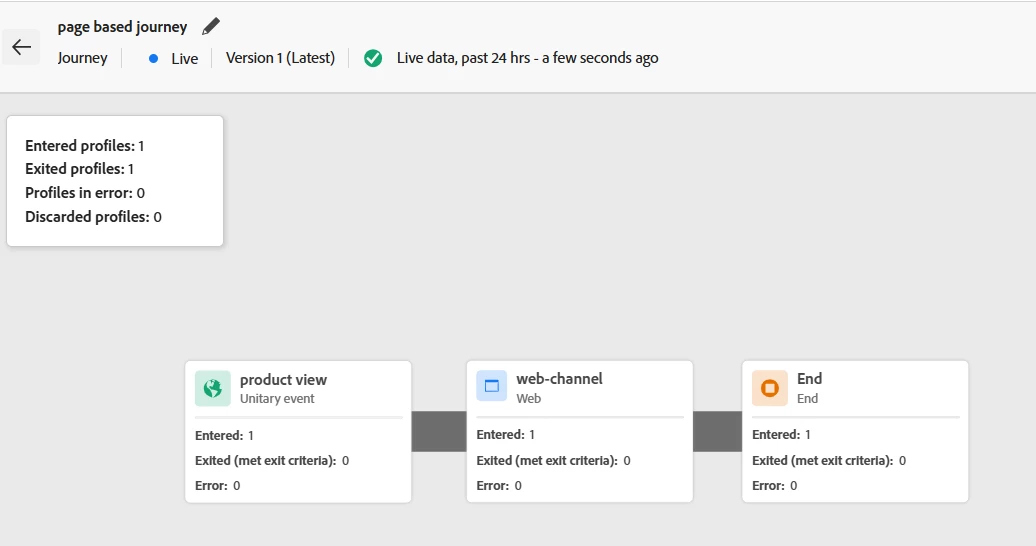Image resolution: width=1036 pixels, height=546 pixels.
Task: Click the pencil icon to rename journey
Action: pyautogui.click(x=210, y=26)
